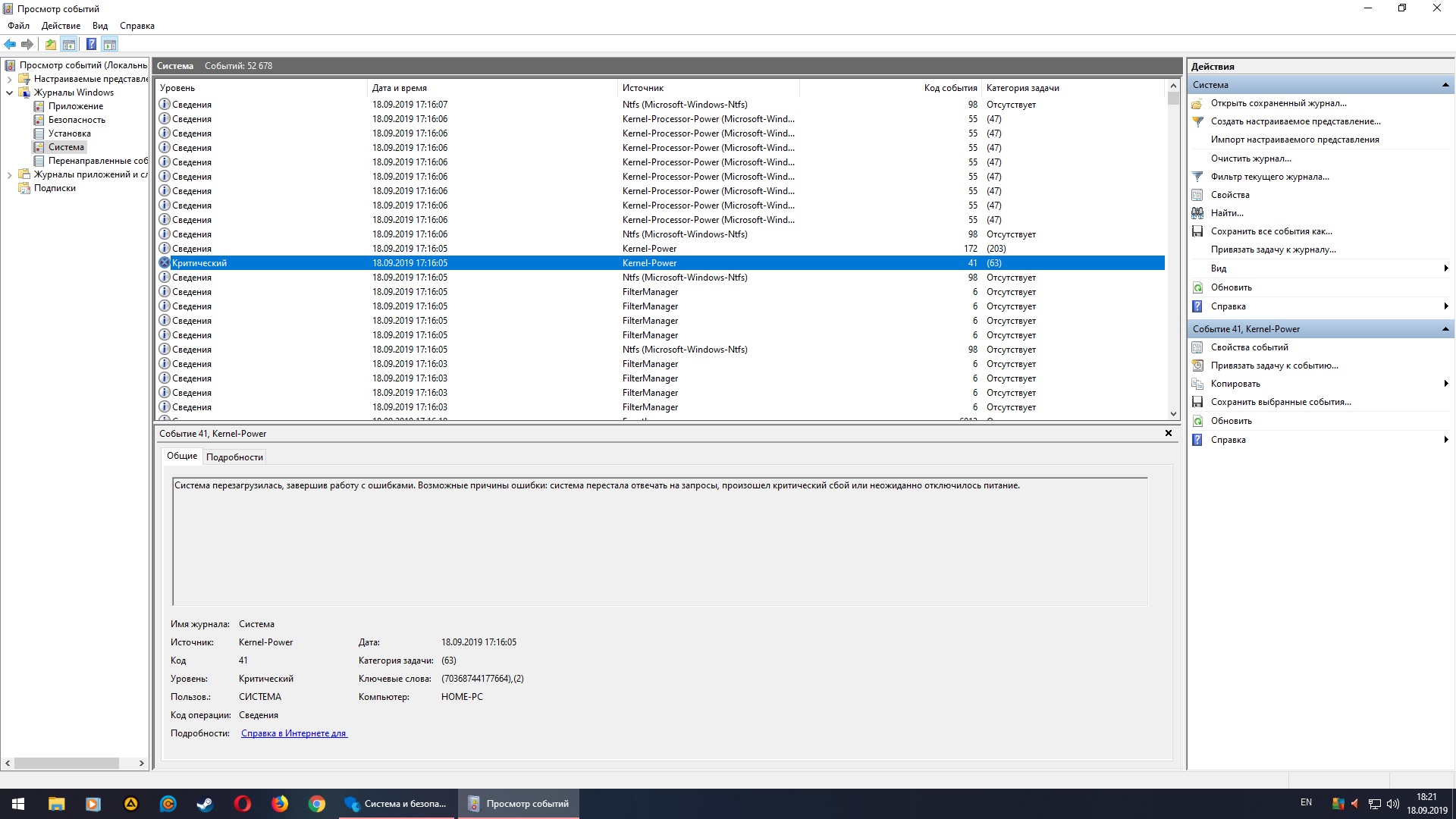Switch to the Подробности tab
This screenshot has width=1456, height=819.
pyautogui.click(x=234, y=457)
